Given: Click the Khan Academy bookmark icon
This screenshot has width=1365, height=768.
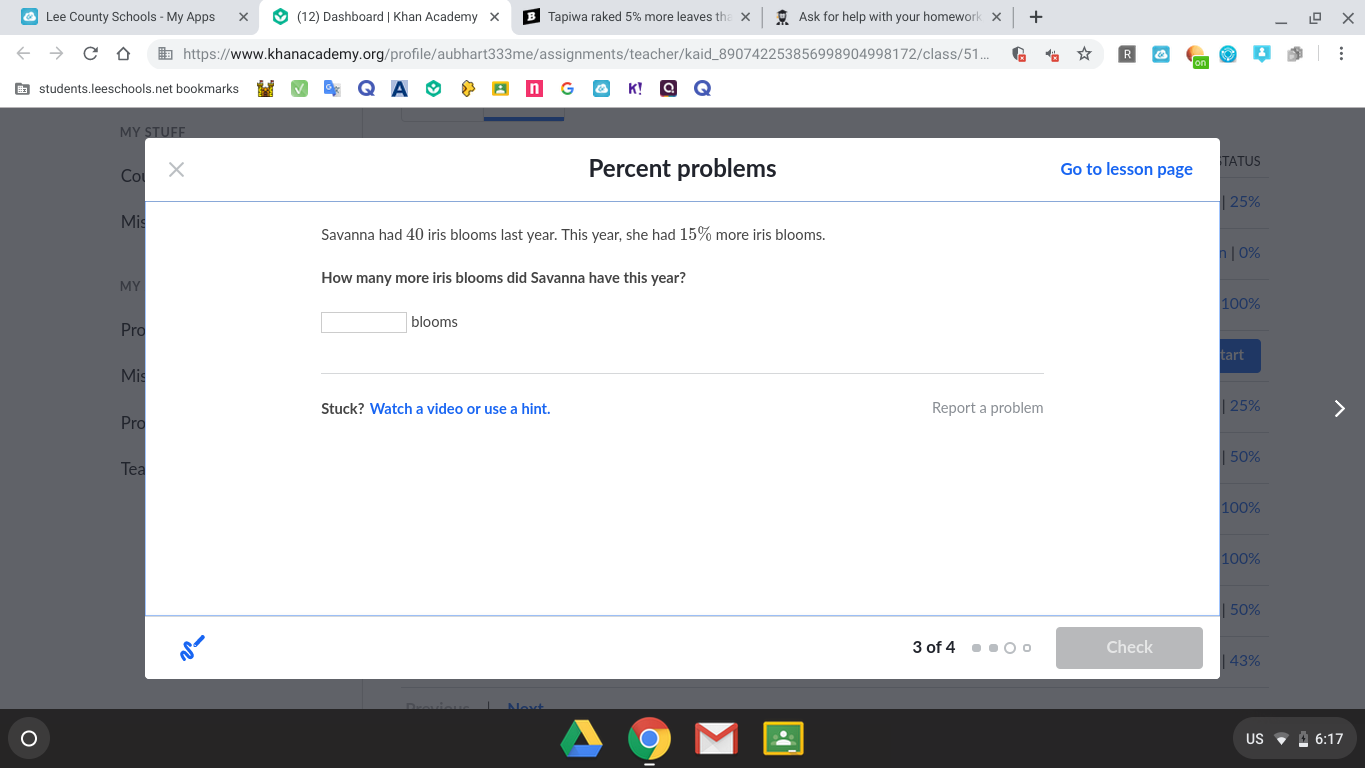Looking at the screenshot, I should pyautogui.click(x=433, y=89).
